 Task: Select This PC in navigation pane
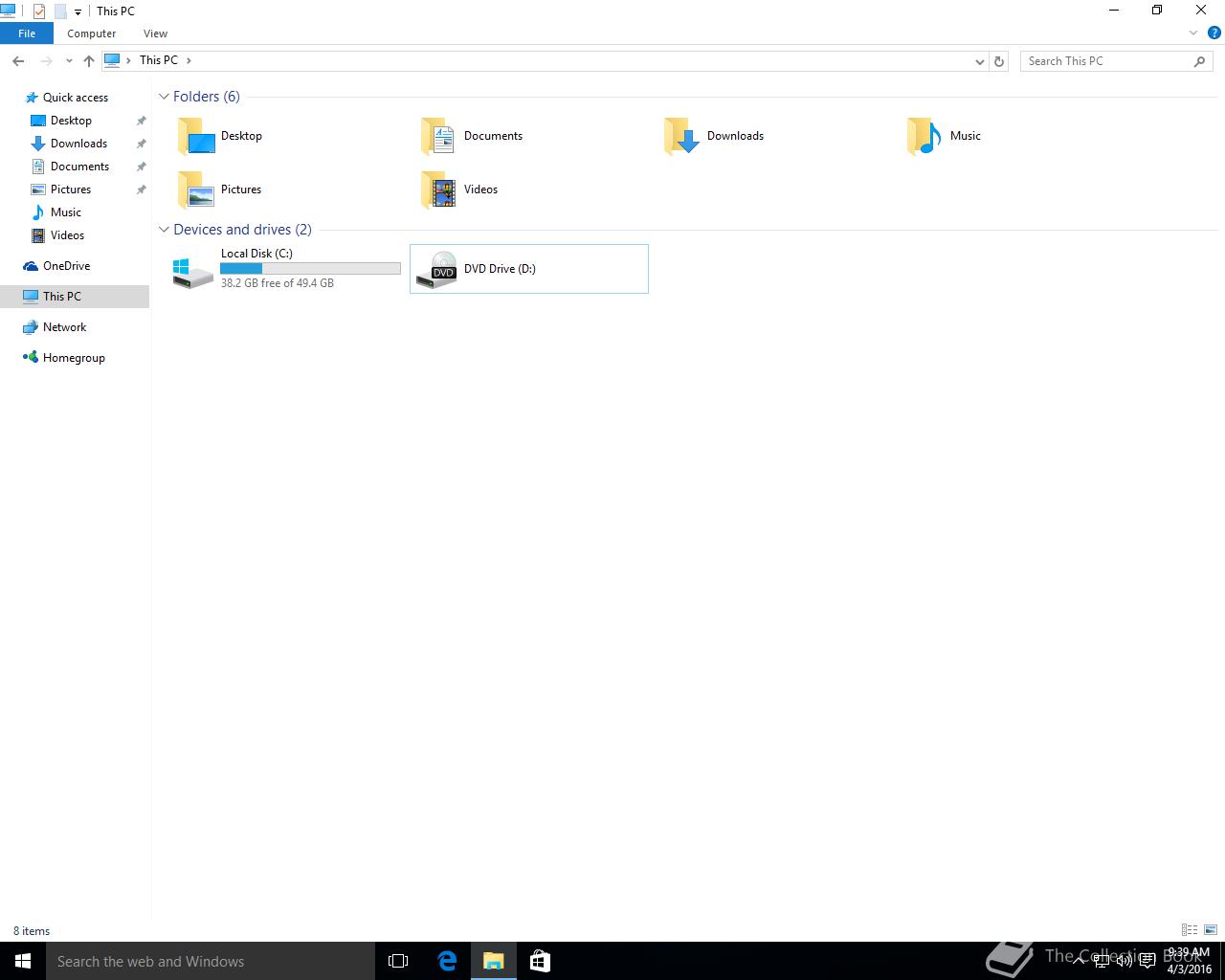click(75, 297)
